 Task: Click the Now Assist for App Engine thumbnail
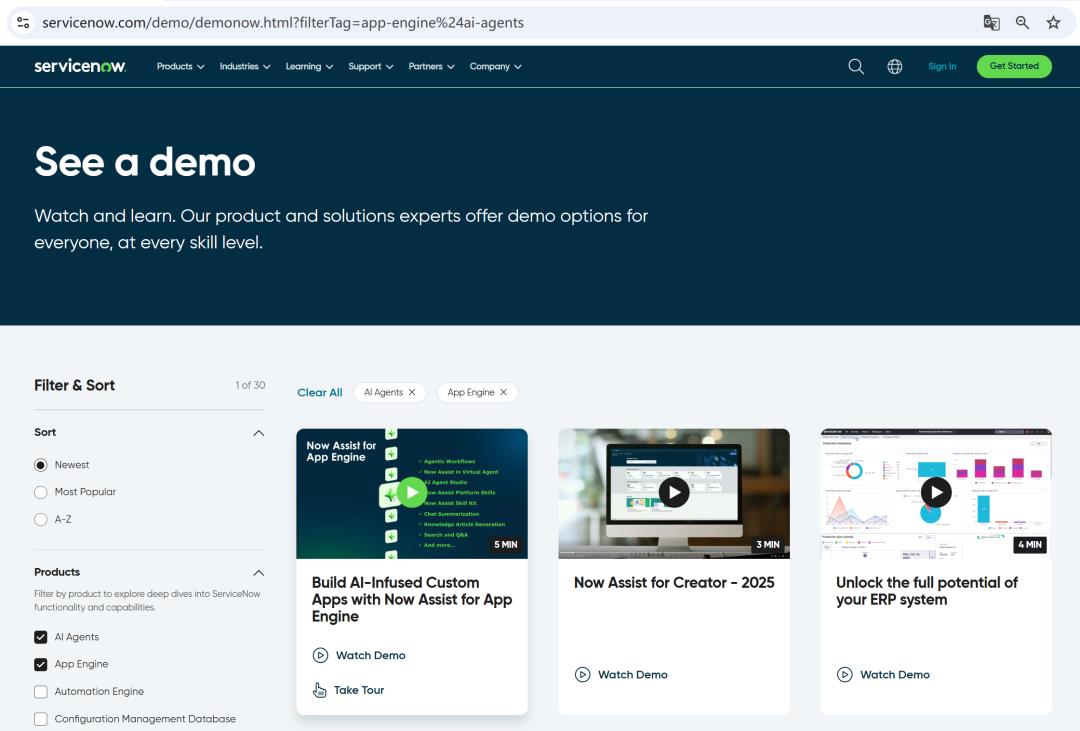(412, 493)
